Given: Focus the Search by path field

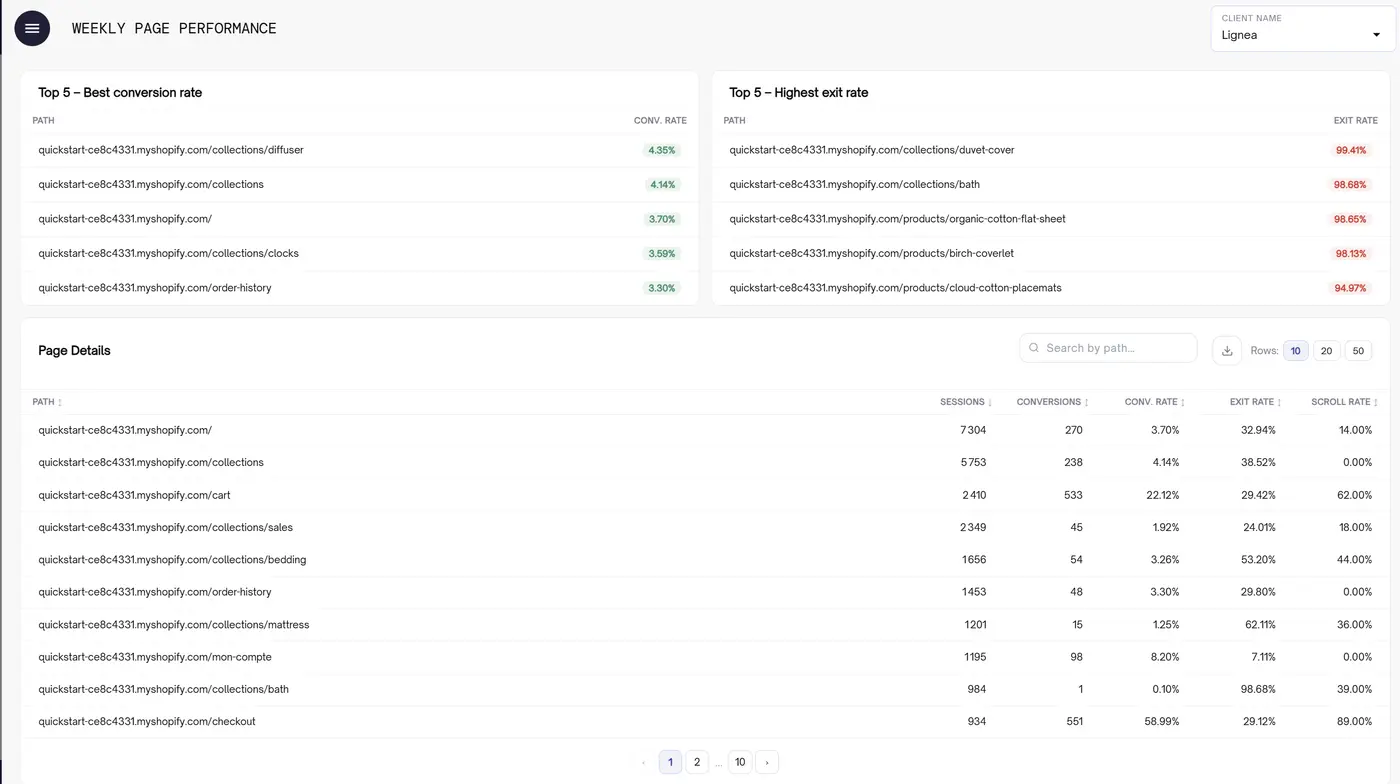Looking at the screenshot, I should (x=1108, y=348).
